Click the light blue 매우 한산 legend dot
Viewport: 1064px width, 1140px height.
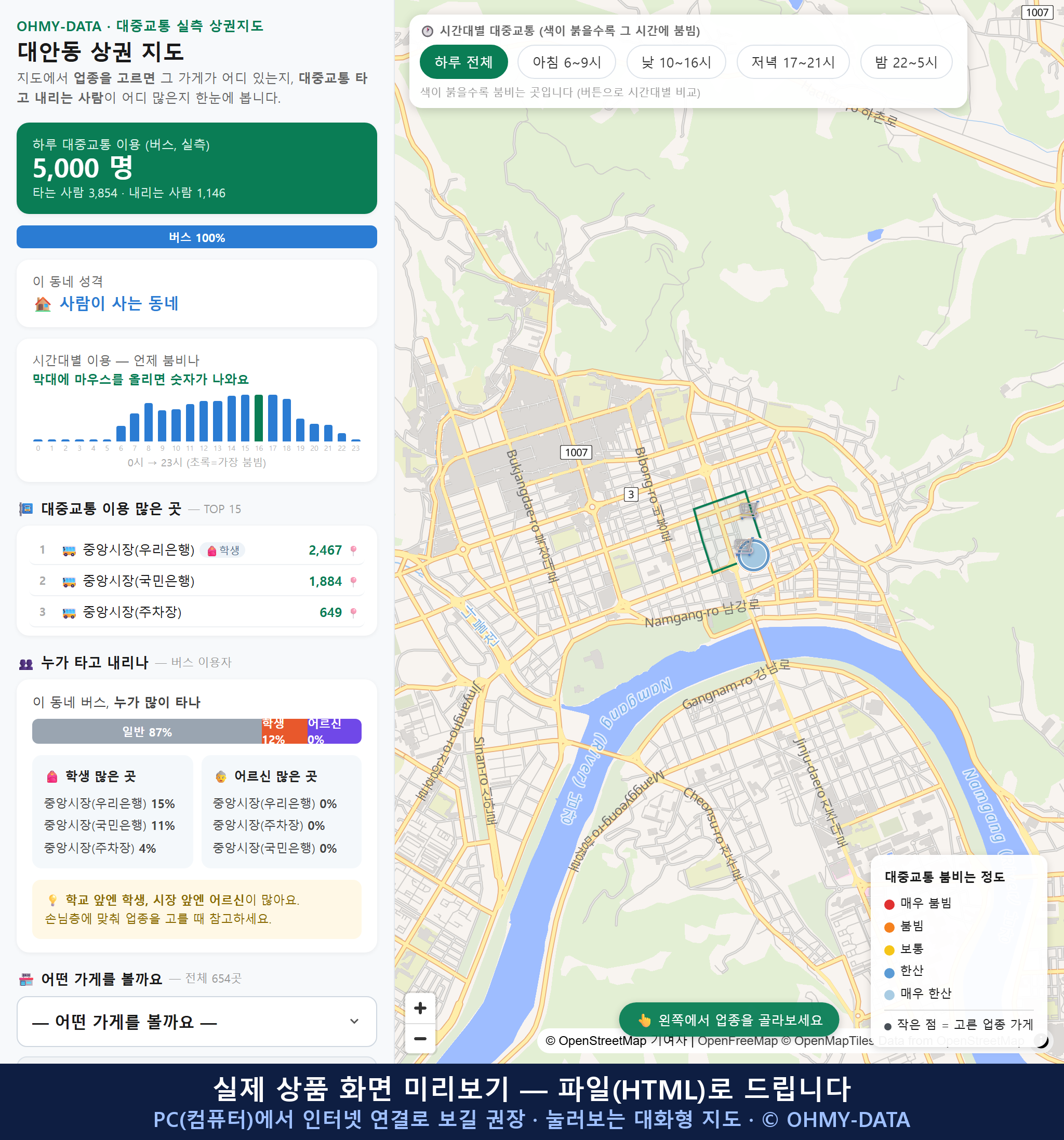889,995
